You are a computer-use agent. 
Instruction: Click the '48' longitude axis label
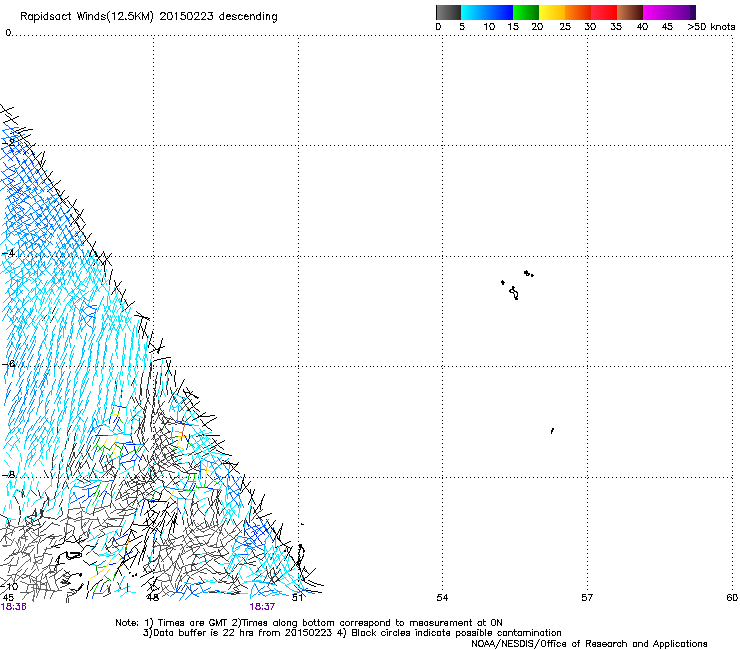pyautogui.click(x=152, y=598)
